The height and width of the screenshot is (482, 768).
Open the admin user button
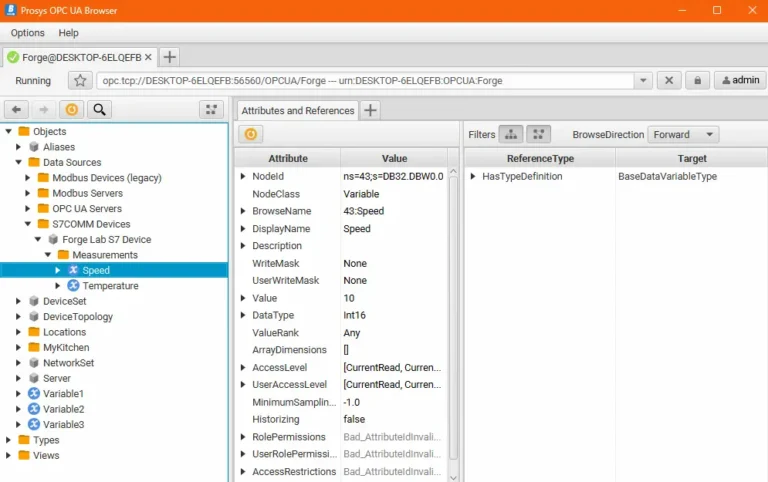click(740, 80)
